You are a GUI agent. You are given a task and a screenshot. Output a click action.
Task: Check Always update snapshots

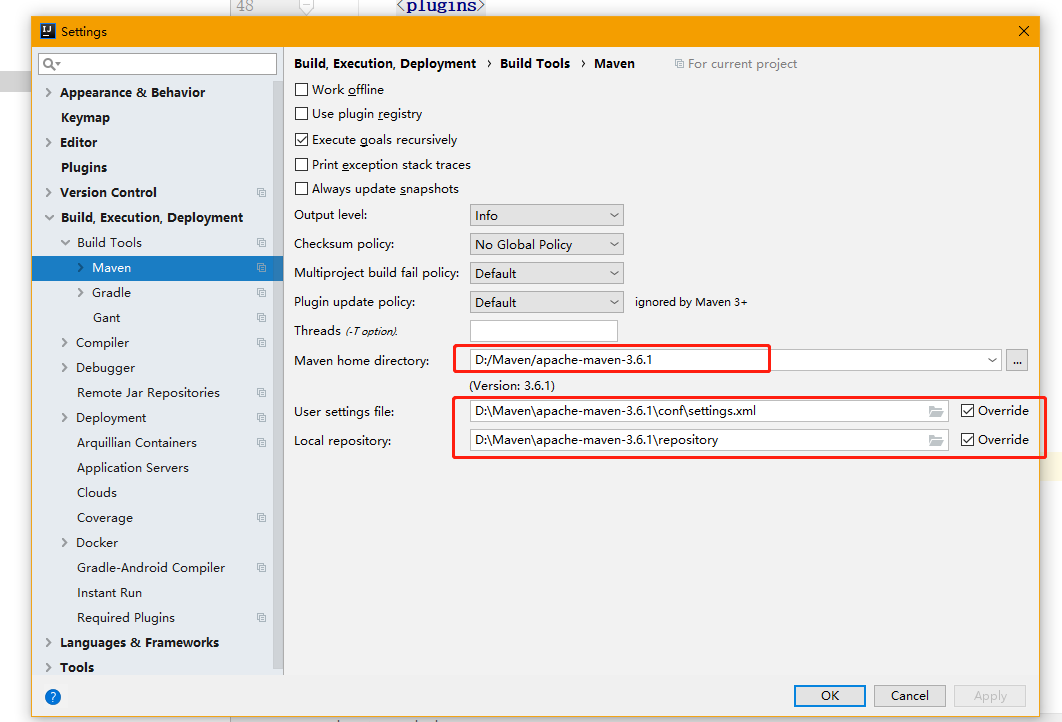pos(301,189)
